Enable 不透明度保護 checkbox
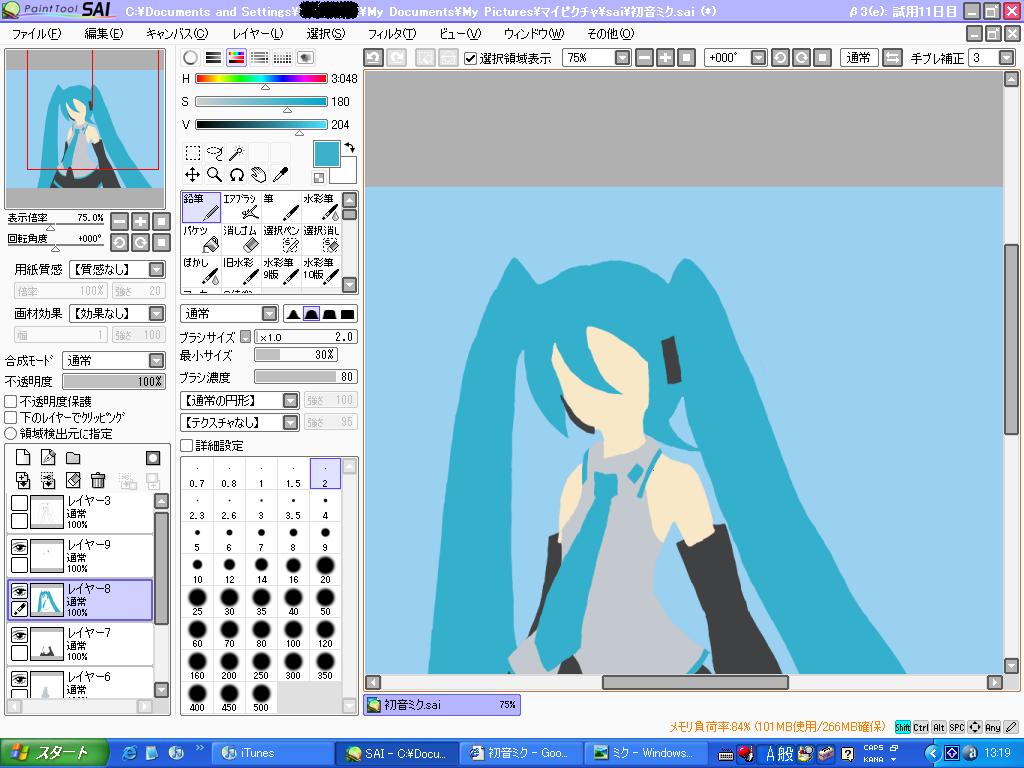Viewport: 1024px width, 768px height. tap(10, 402)
